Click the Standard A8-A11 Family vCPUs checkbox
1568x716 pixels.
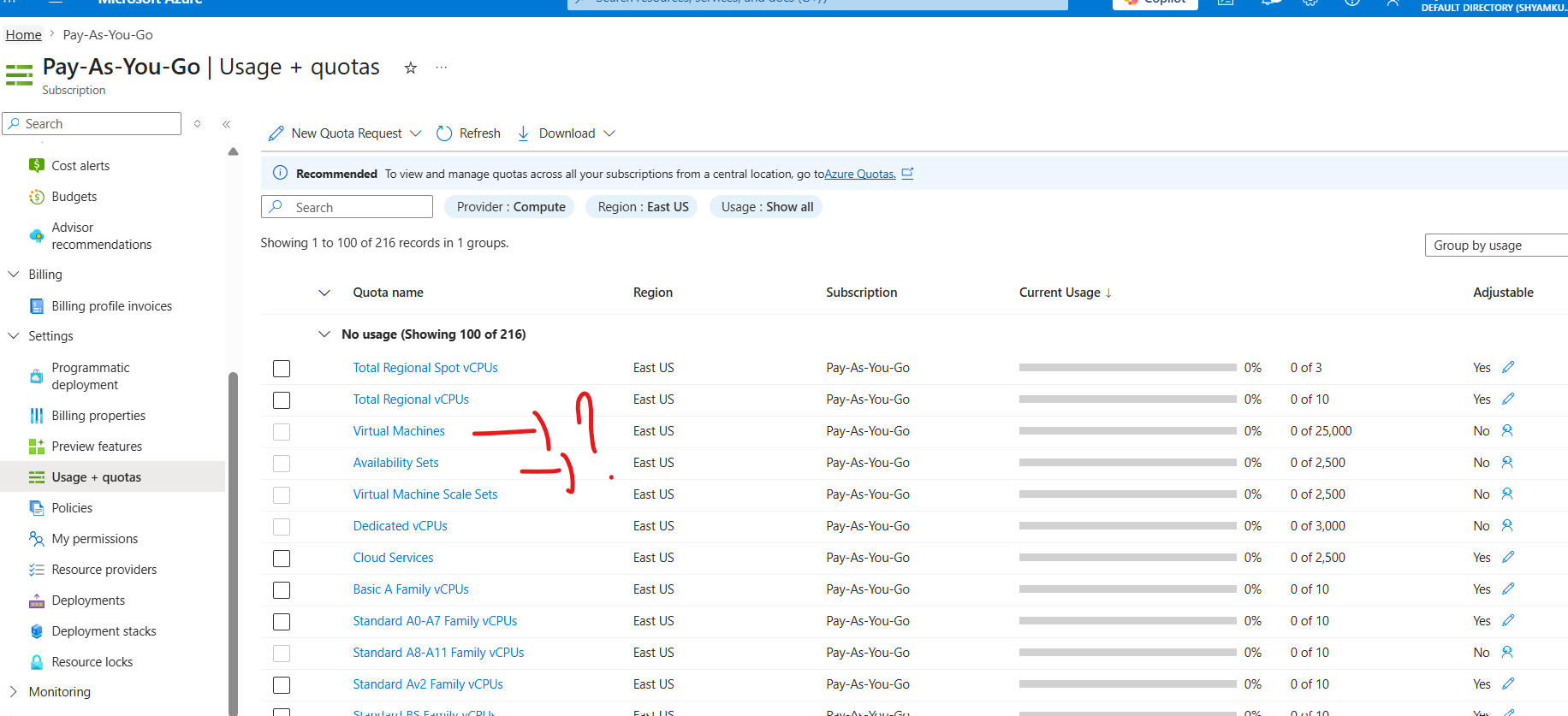pos(282,654)
